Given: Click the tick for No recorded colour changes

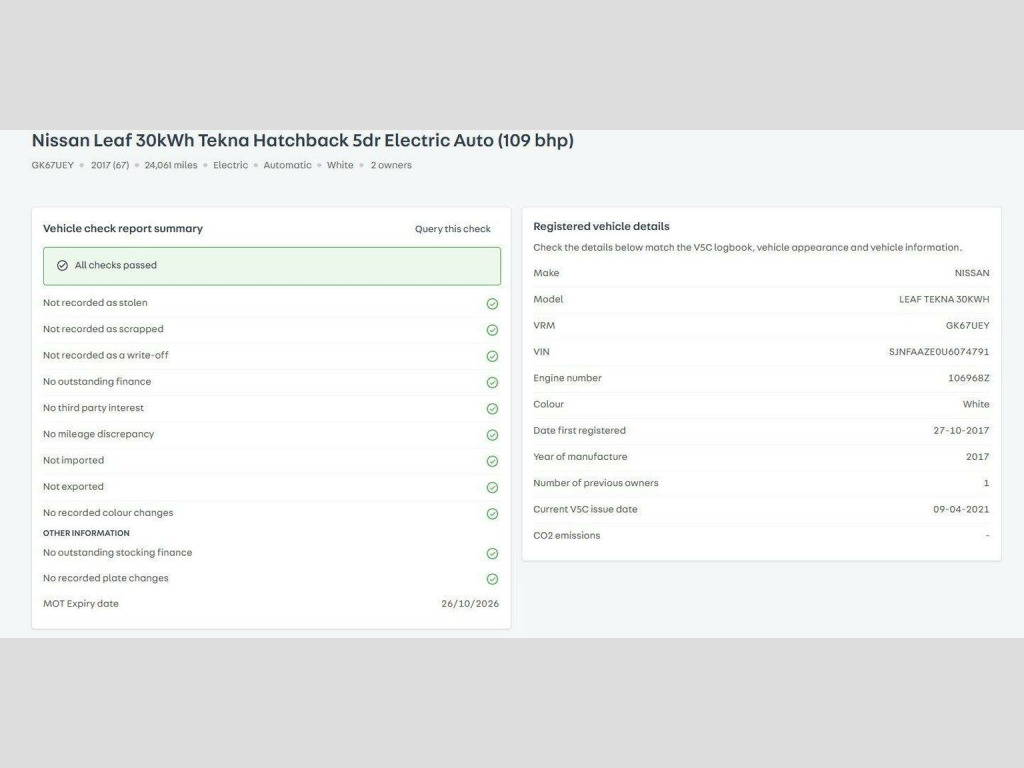Looking at the screenshot, I should 492,514.
